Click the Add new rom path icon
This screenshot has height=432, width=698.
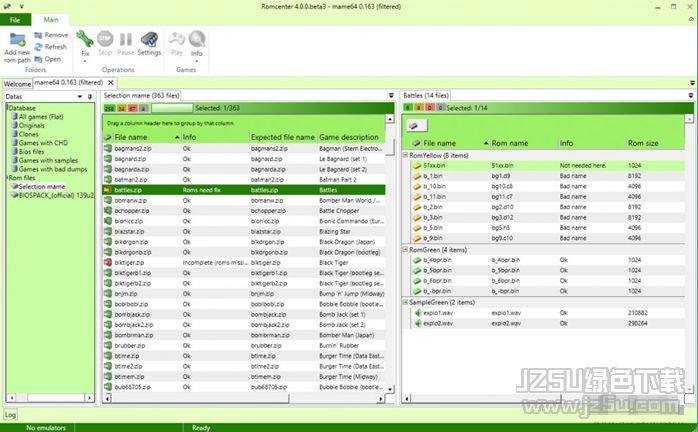tap(17, 40)
